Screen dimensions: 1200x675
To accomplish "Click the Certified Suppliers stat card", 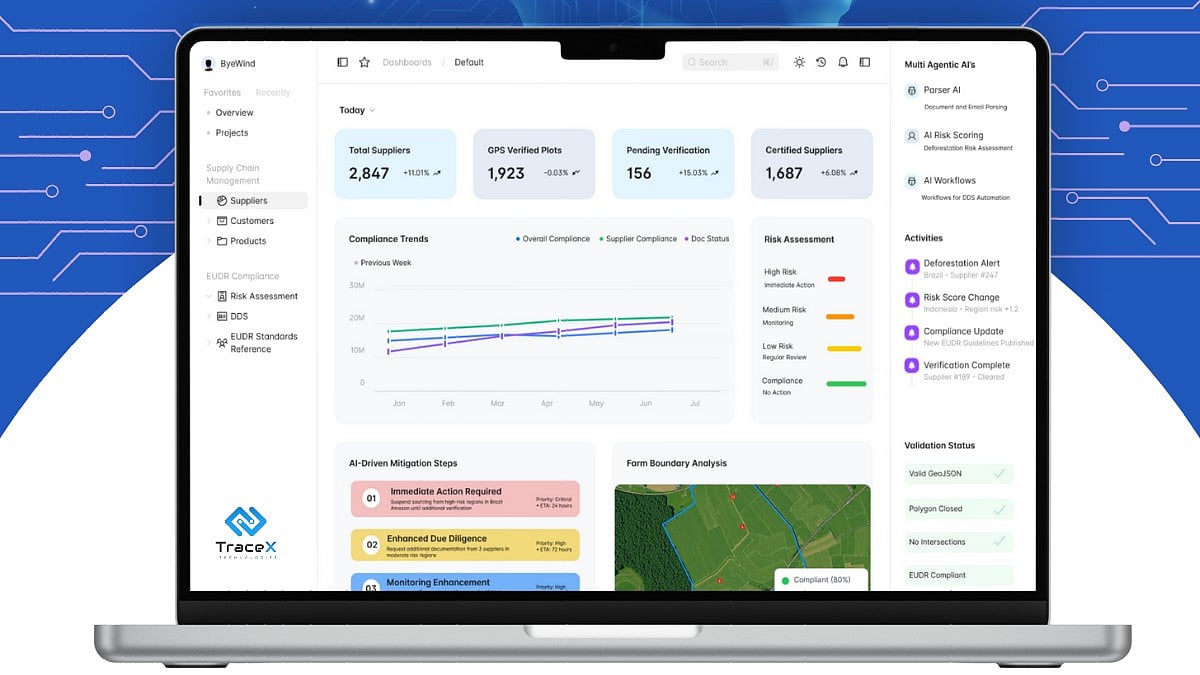I will 812,164.
